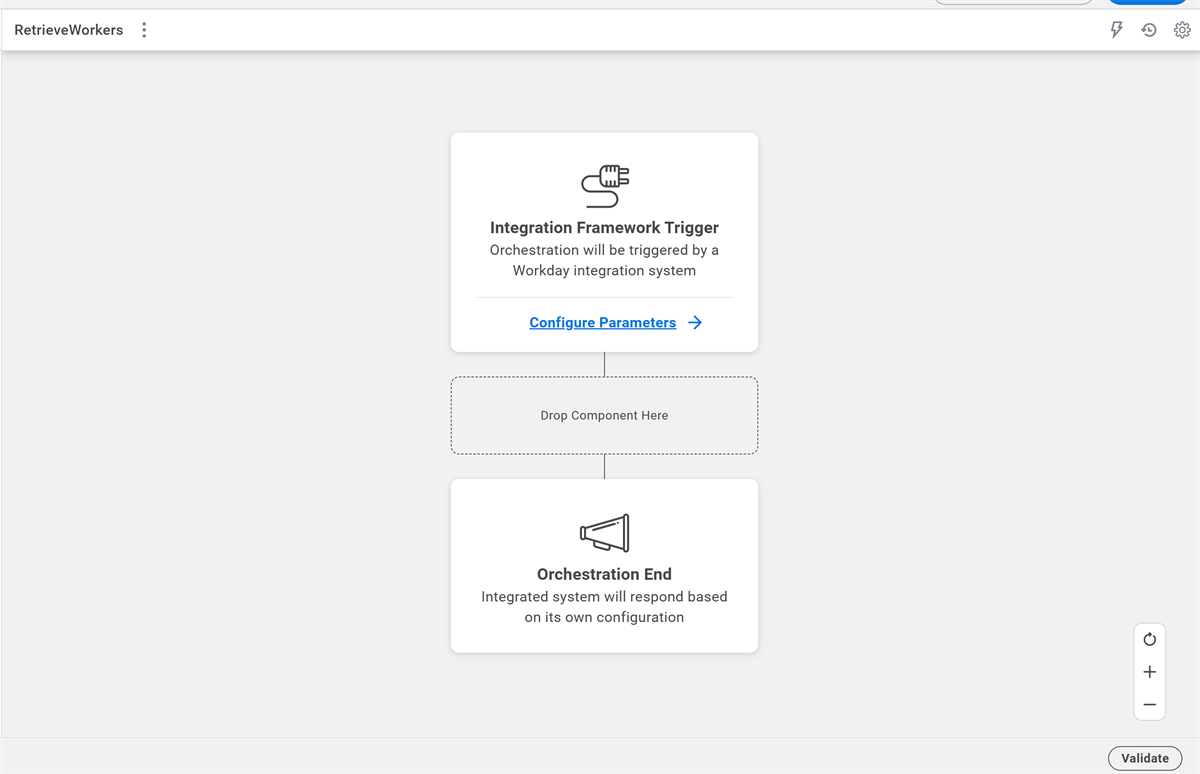Image resolution: width=1200 pixels, height=774 pixels.
Task: Select the Drop Component Here placeholder
Action: click(604, 415)
